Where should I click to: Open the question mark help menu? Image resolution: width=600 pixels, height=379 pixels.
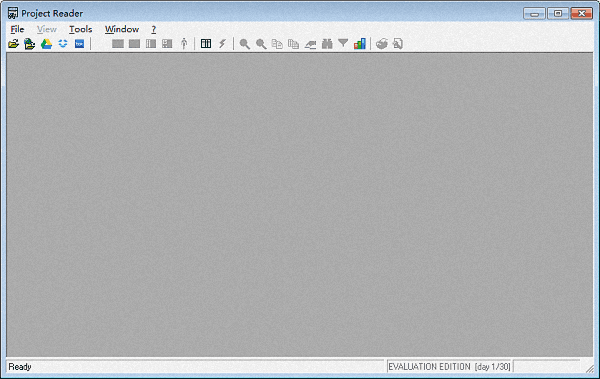[x=153, y=29]
